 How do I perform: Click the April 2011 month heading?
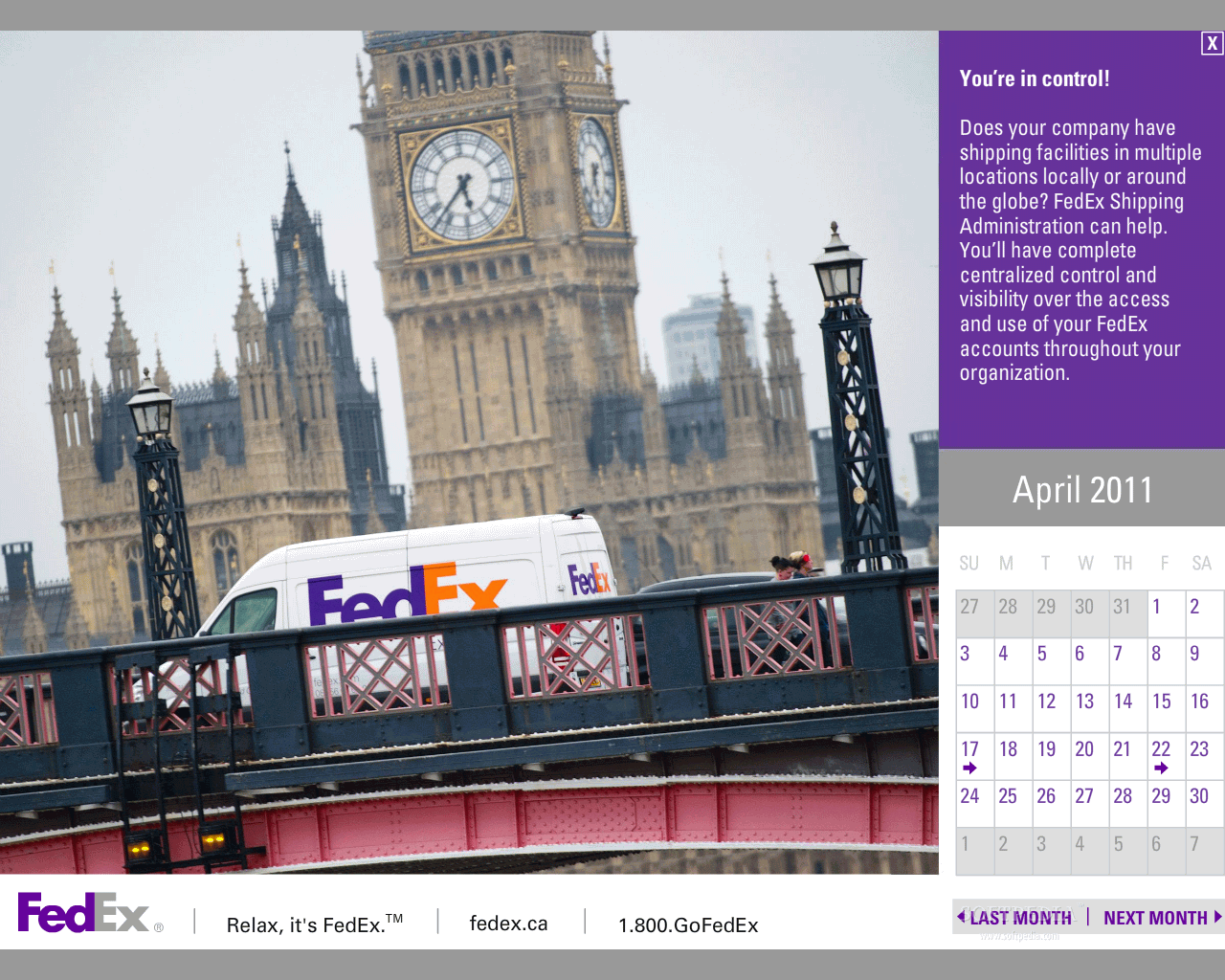[x=1082, y=490]
